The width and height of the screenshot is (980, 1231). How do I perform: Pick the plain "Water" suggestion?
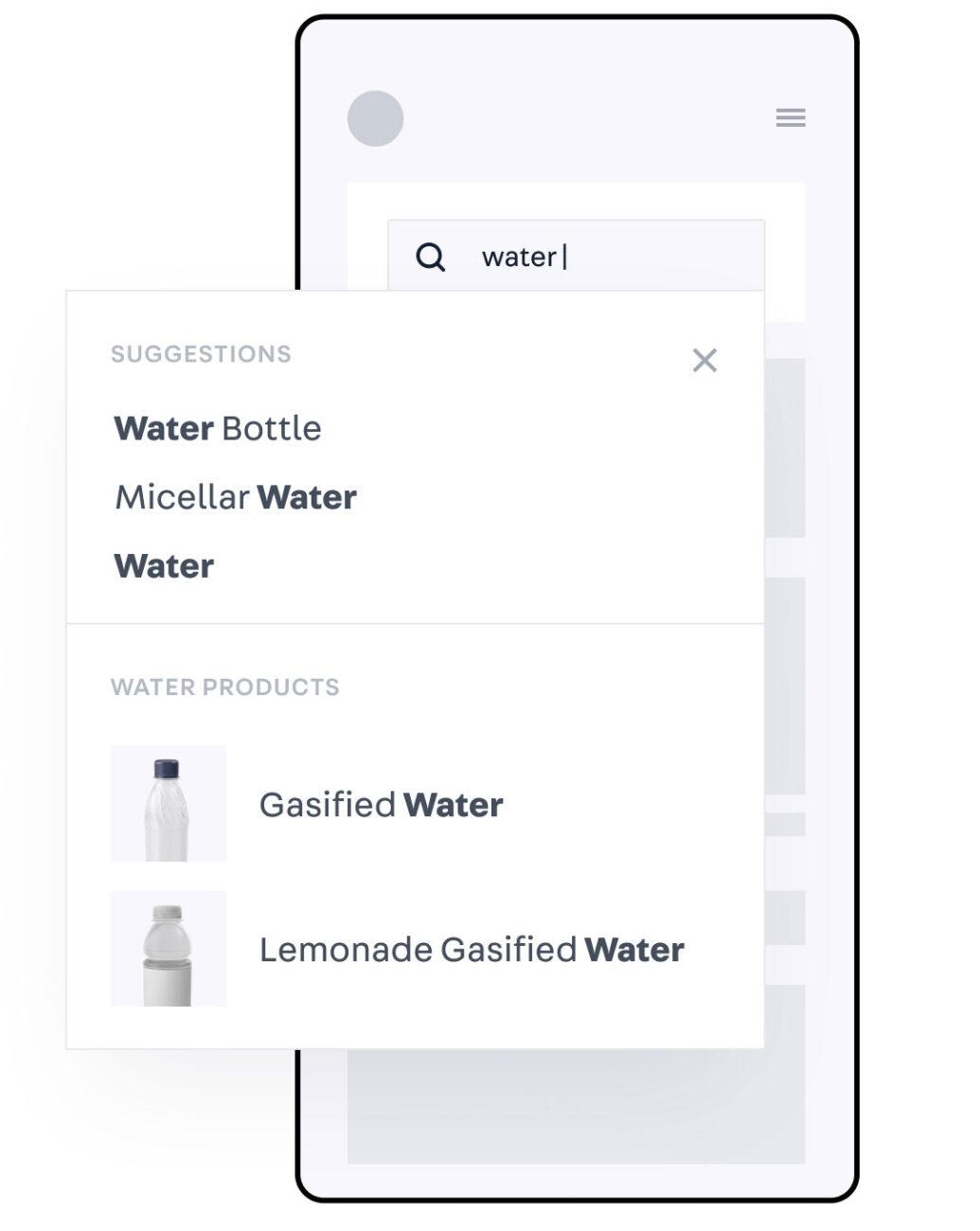coord(164,566)
